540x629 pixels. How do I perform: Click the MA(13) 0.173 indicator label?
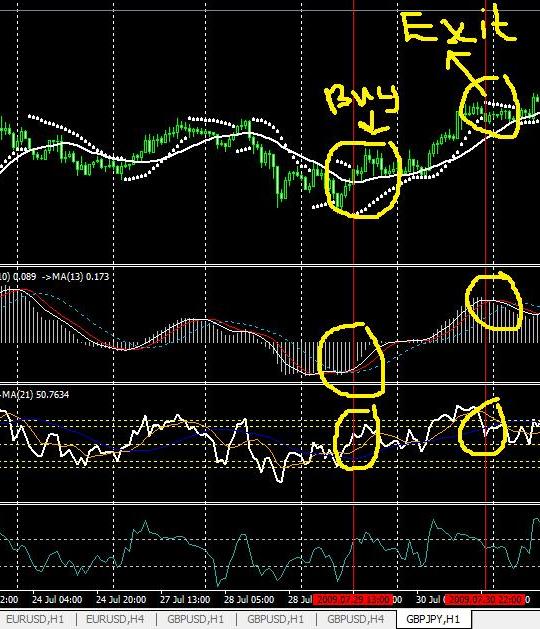75,276
